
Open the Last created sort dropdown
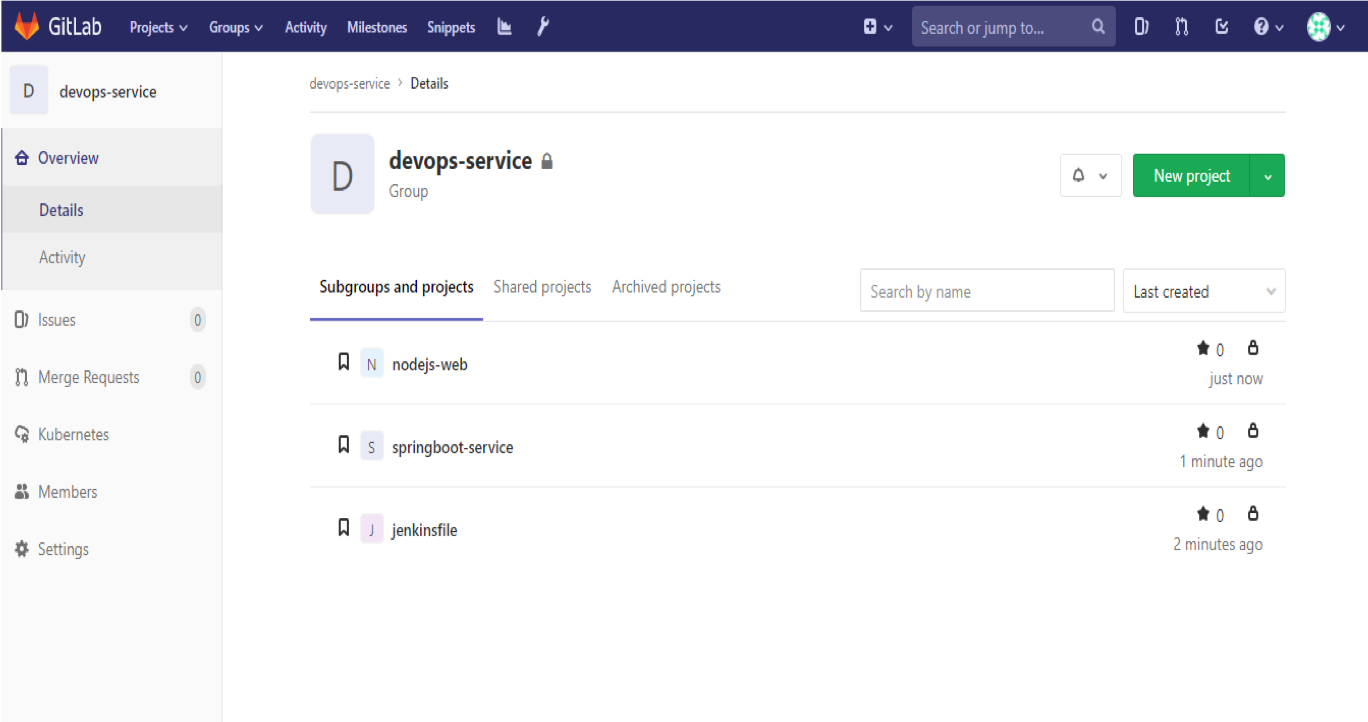tap(1203, 291)
